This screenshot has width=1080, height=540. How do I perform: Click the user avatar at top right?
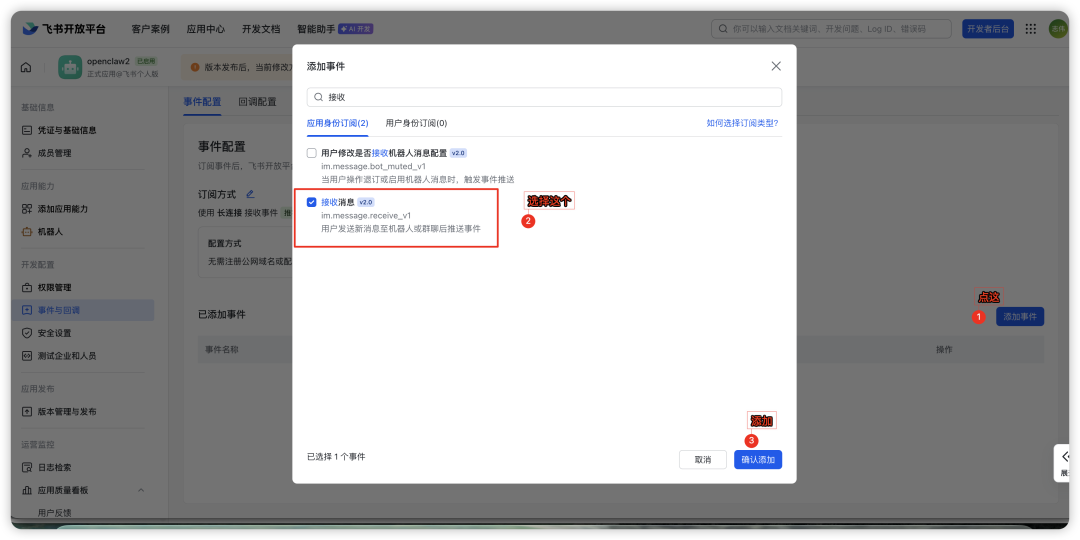point(1057,29)
